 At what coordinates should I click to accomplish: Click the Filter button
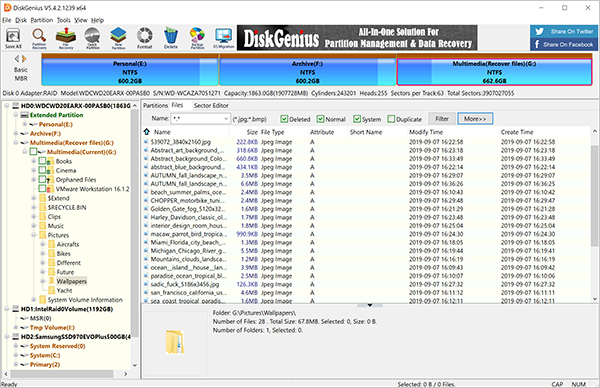pos(442,119)
